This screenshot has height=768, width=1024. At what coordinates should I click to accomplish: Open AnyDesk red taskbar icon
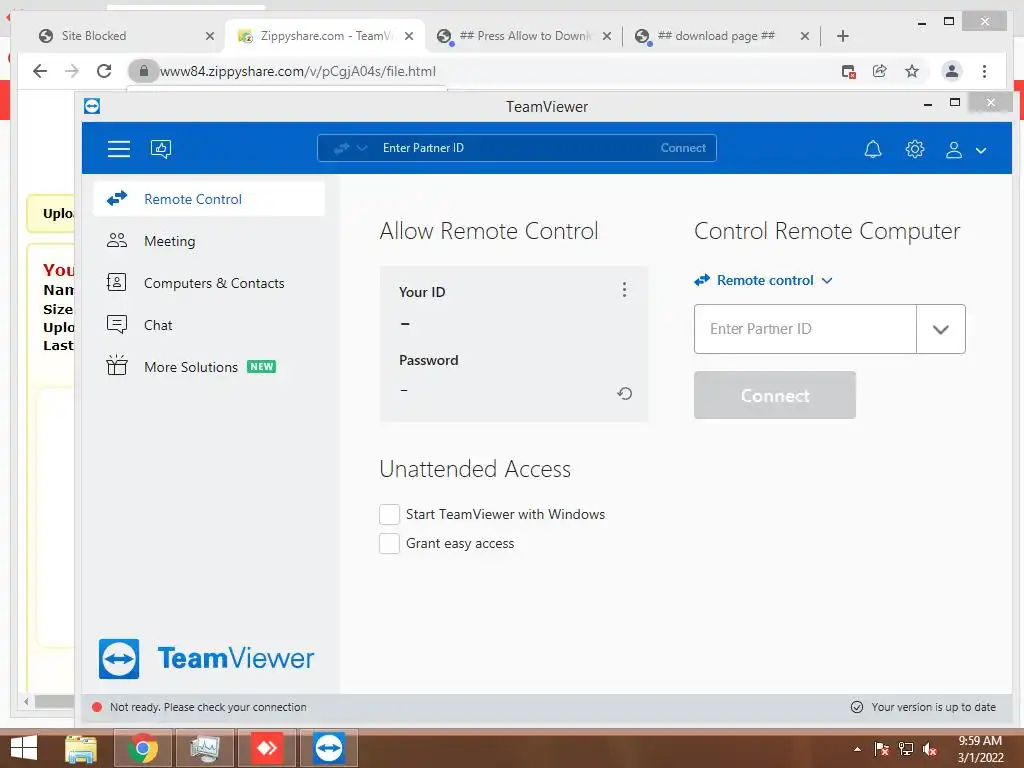click(266, 748)
